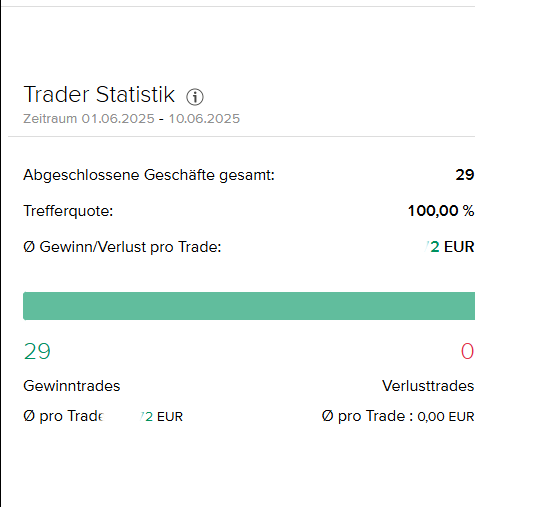Click the green win-rate progress bar

[x=249, y=306]
